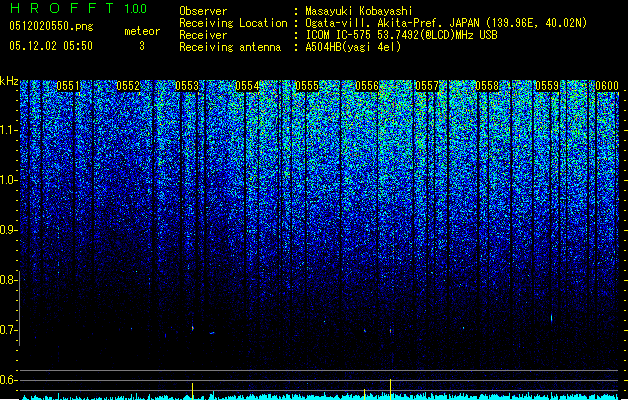Click the Receiver label

[x=203, y=35]
